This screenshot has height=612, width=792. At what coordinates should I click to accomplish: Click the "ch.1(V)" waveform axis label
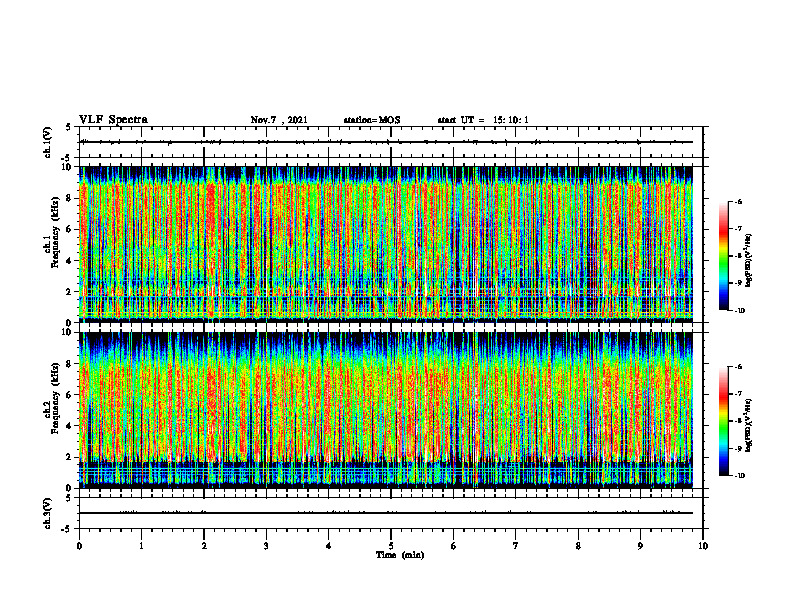point(48,142)
